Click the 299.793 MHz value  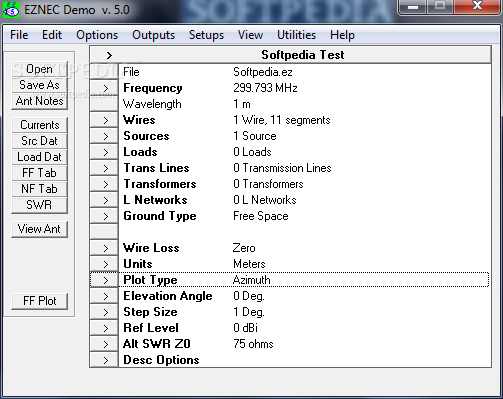coord(265,88)
